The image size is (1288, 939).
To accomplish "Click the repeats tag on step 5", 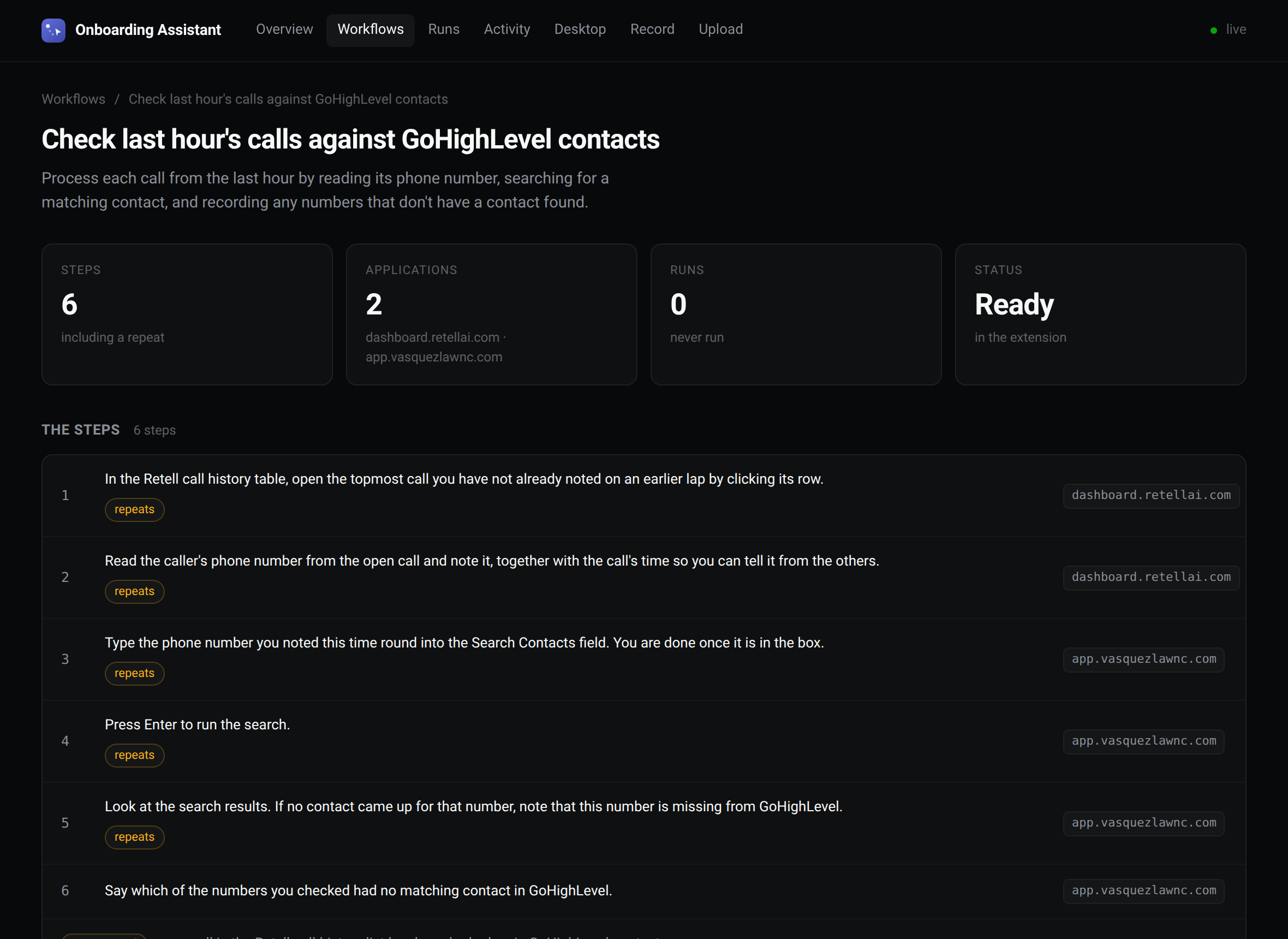I will 135,837.
